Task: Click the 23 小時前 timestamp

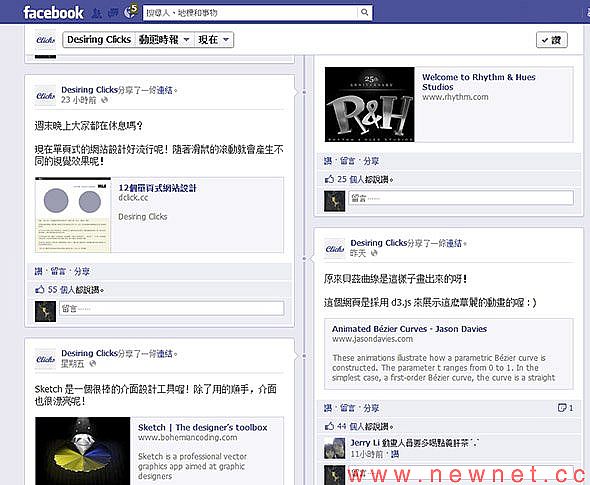Action: click(x=79, y=100)
